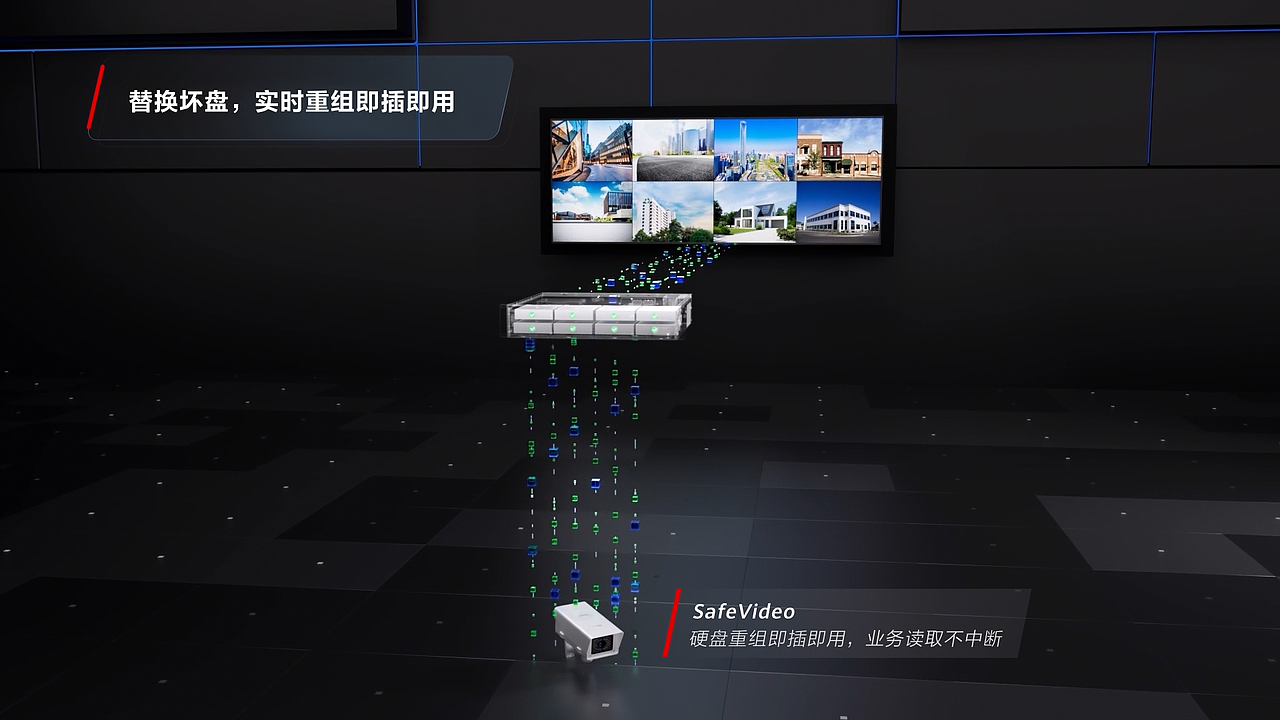Toggle the first bottom-row disk health indicator
This screenshot has width=1280, height=720.
click(x=532, y=328)
